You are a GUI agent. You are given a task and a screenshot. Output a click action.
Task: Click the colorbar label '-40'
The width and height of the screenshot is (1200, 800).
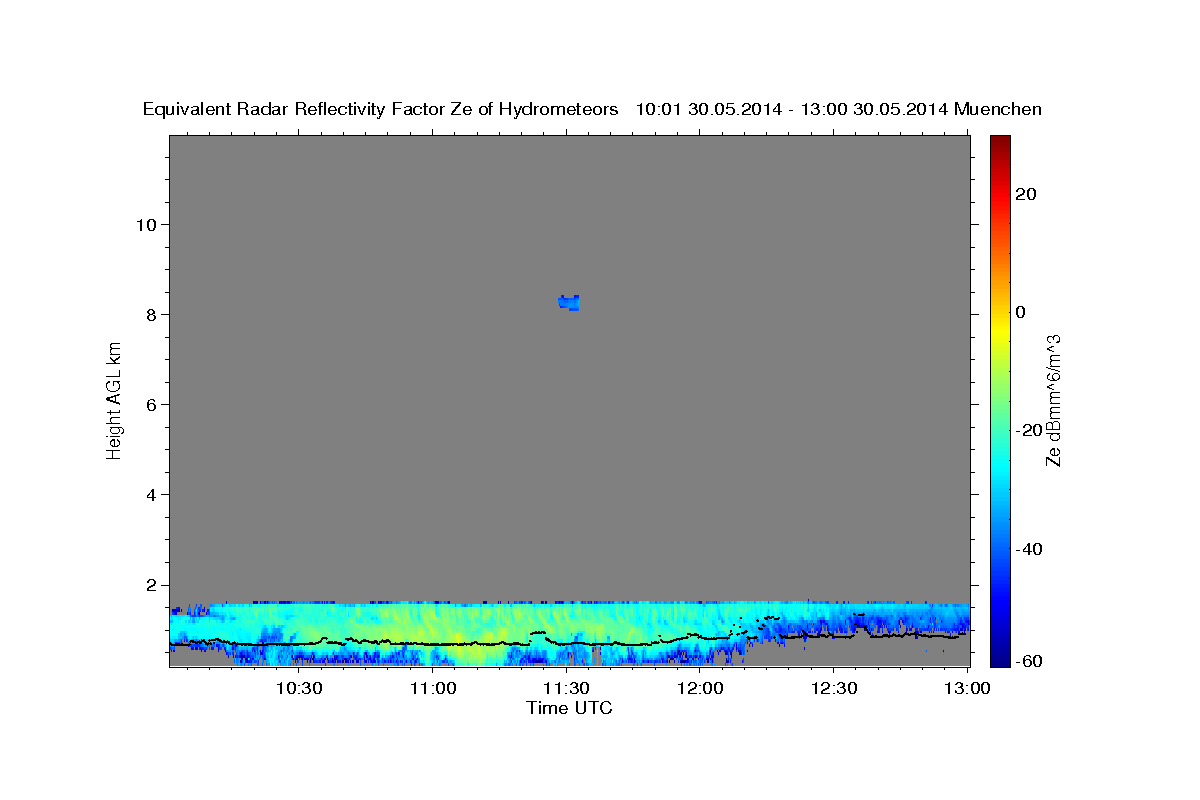coord(1029,549)
